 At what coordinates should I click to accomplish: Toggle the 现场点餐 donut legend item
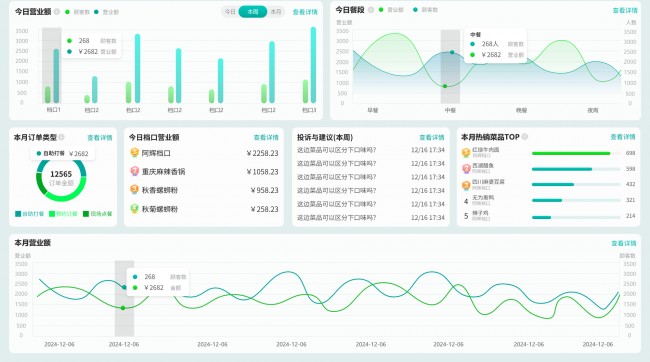point(97,214)
